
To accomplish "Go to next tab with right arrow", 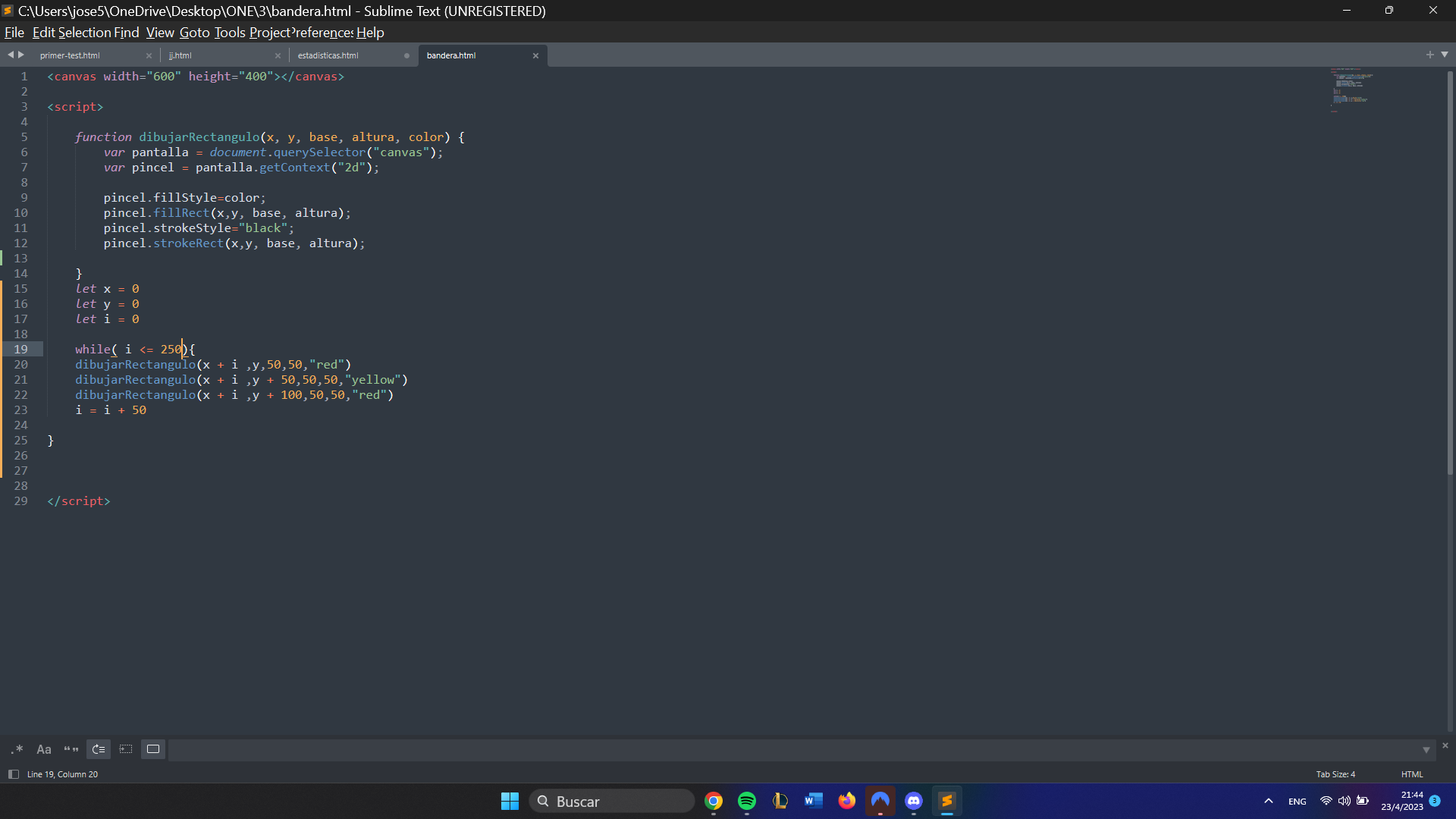I will pos(21,55).
